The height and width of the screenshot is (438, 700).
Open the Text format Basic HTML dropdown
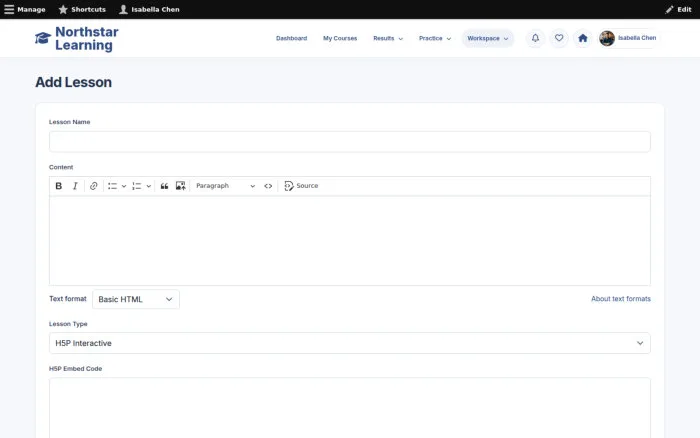click(x=136, y=299)
